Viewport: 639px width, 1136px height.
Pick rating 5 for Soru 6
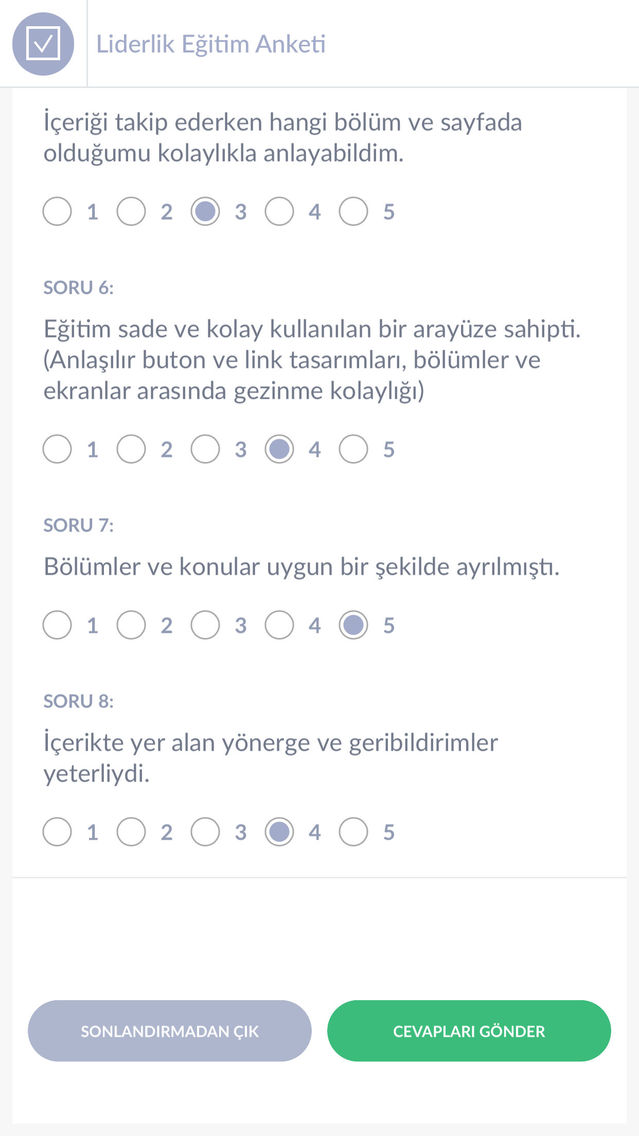pos(353,450)
